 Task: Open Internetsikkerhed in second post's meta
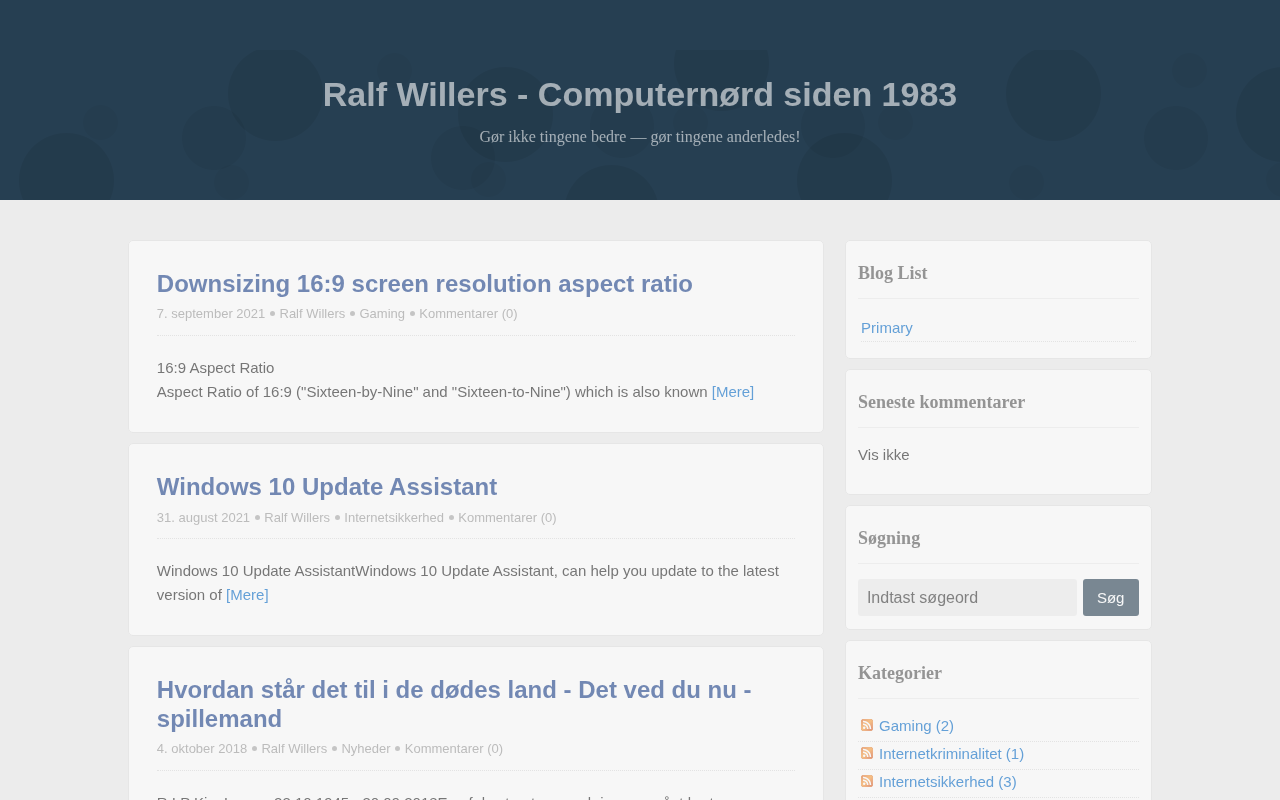click(394, 517)
